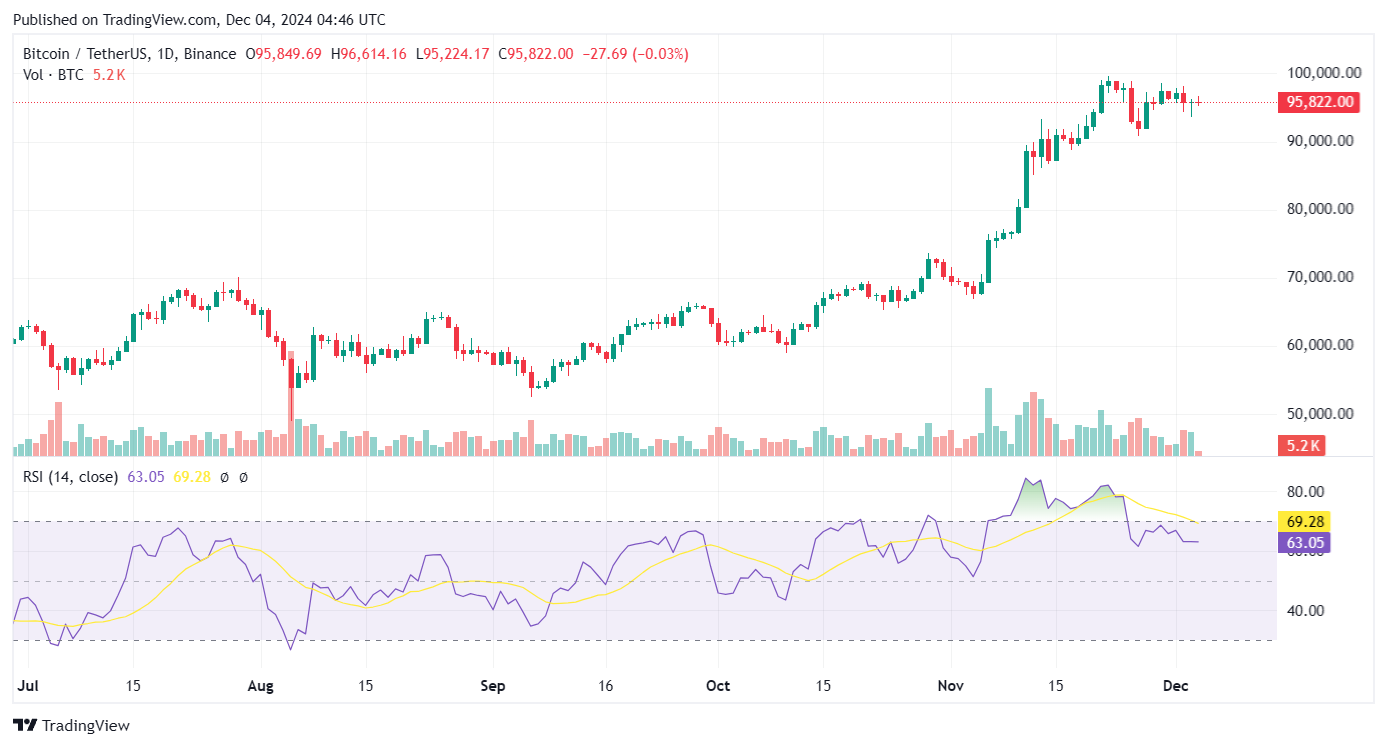
Task: Click the red 95,822.00 price axis tag
Action: point(1319,102)
